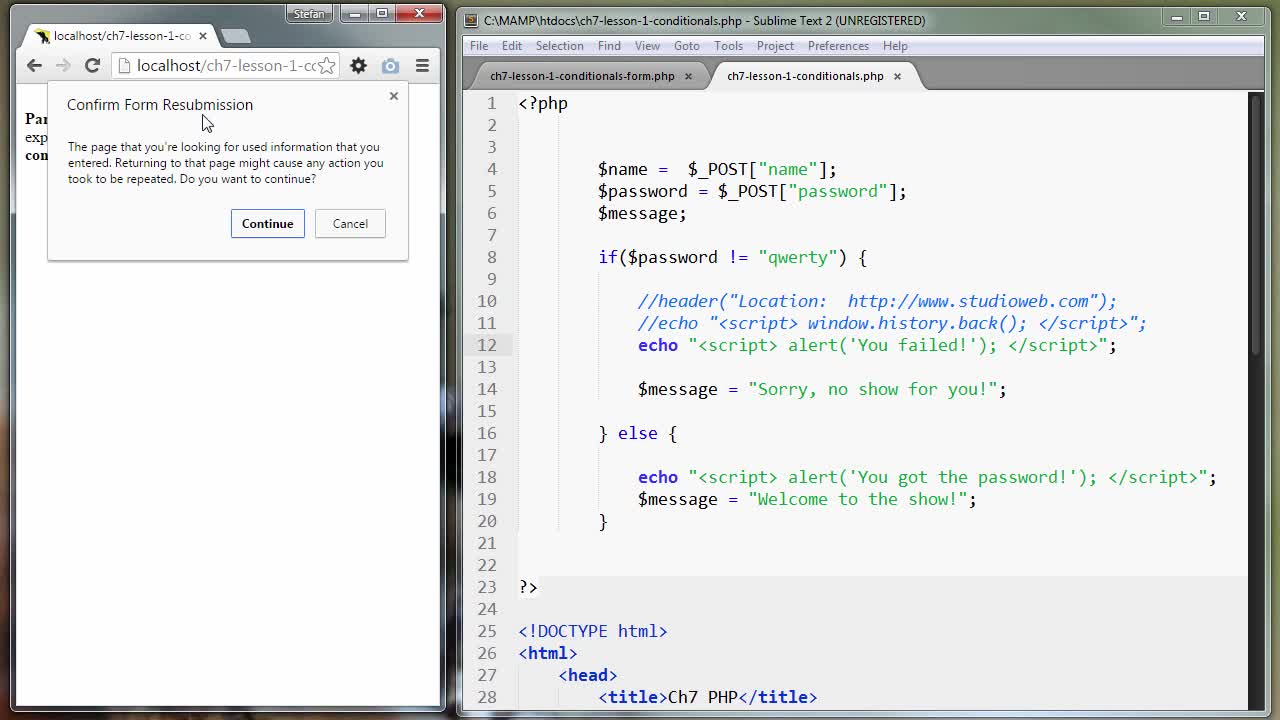
Task: Open the Edit menu in Sublime Text
Action: [x=512, y=46]
